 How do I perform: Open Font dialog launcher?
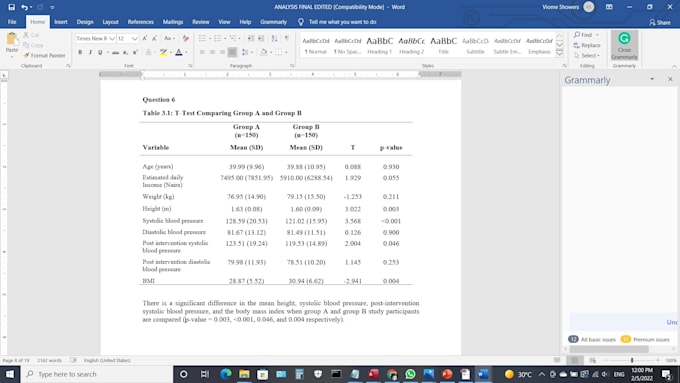[190, 66]
